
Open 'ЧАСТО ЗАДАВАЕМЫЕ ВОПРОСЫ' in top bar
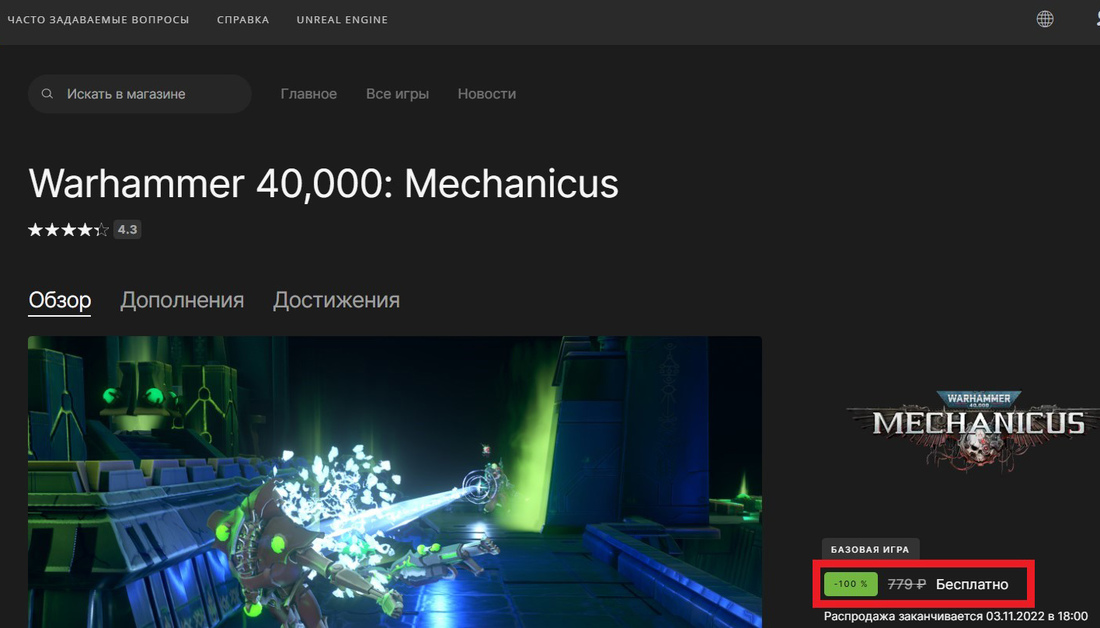pos(98,20)
